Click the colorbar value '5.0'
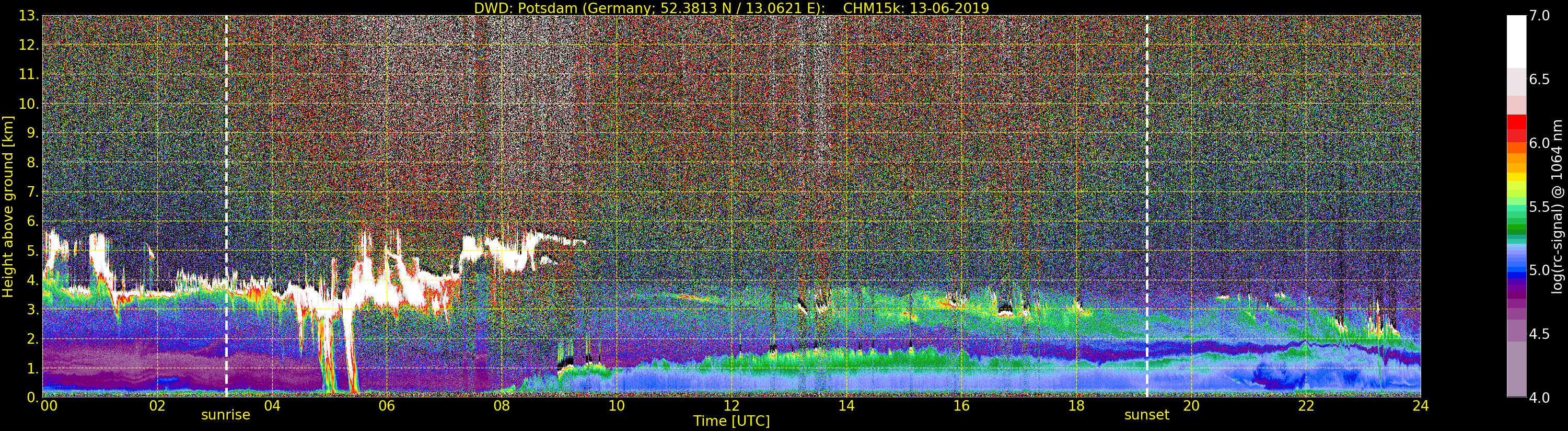This screenshot has width=1568, height=431. coord(1540,270)
